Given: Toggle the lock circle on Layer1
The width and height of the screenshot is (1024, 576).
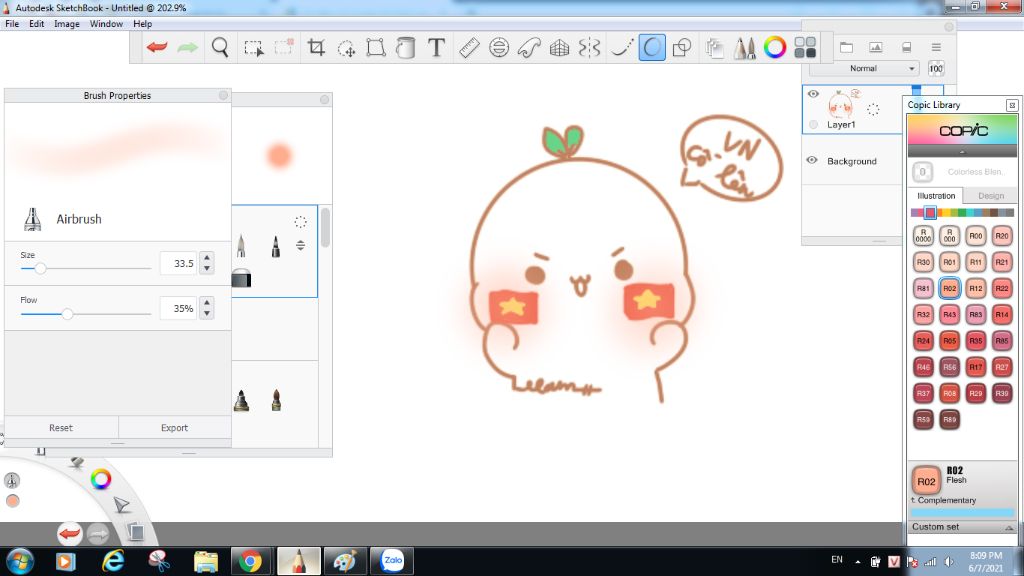Looking at the screenshot, I should (813, 124).
